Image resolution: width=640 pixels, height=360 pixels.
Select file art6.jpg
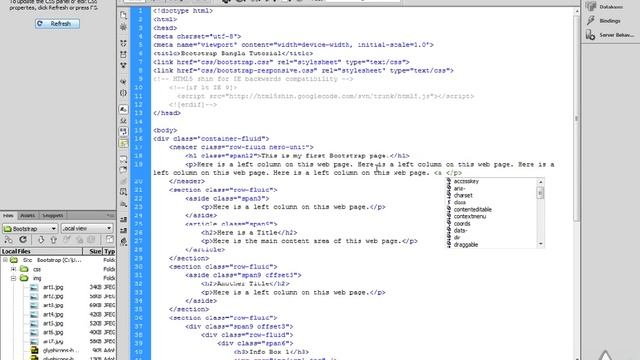click(x=53, y=332)
